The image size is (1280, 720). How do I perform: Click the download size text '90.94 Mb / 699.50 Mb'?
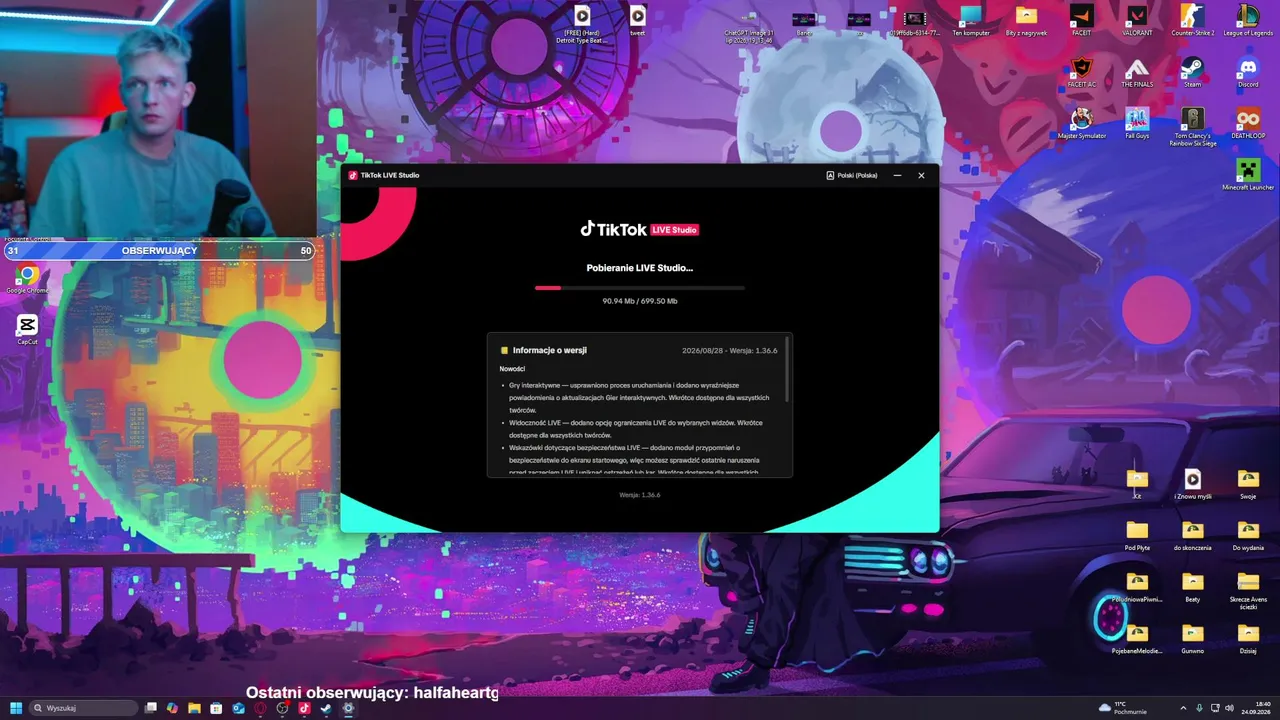(x=640, y=301)
